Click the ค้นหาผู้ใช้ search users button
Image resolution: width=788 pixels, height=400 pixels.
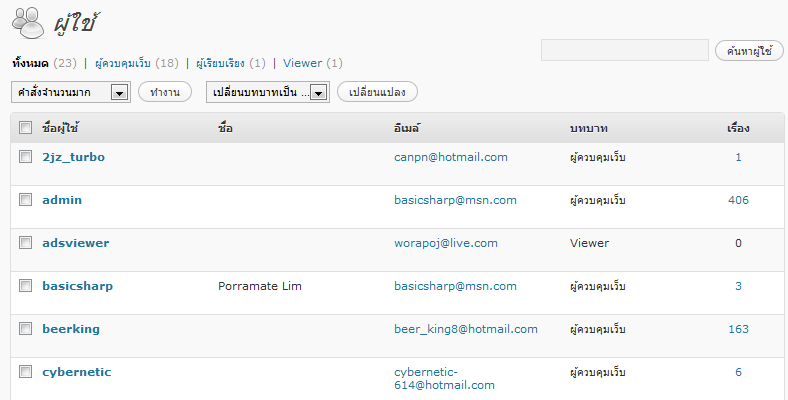click(749, 50)
